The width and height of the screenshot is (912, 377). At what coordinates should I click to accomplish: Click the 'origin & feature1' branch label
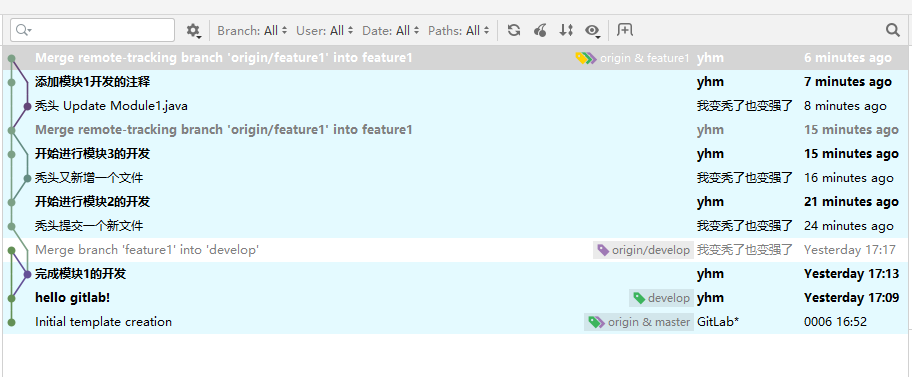632,58
